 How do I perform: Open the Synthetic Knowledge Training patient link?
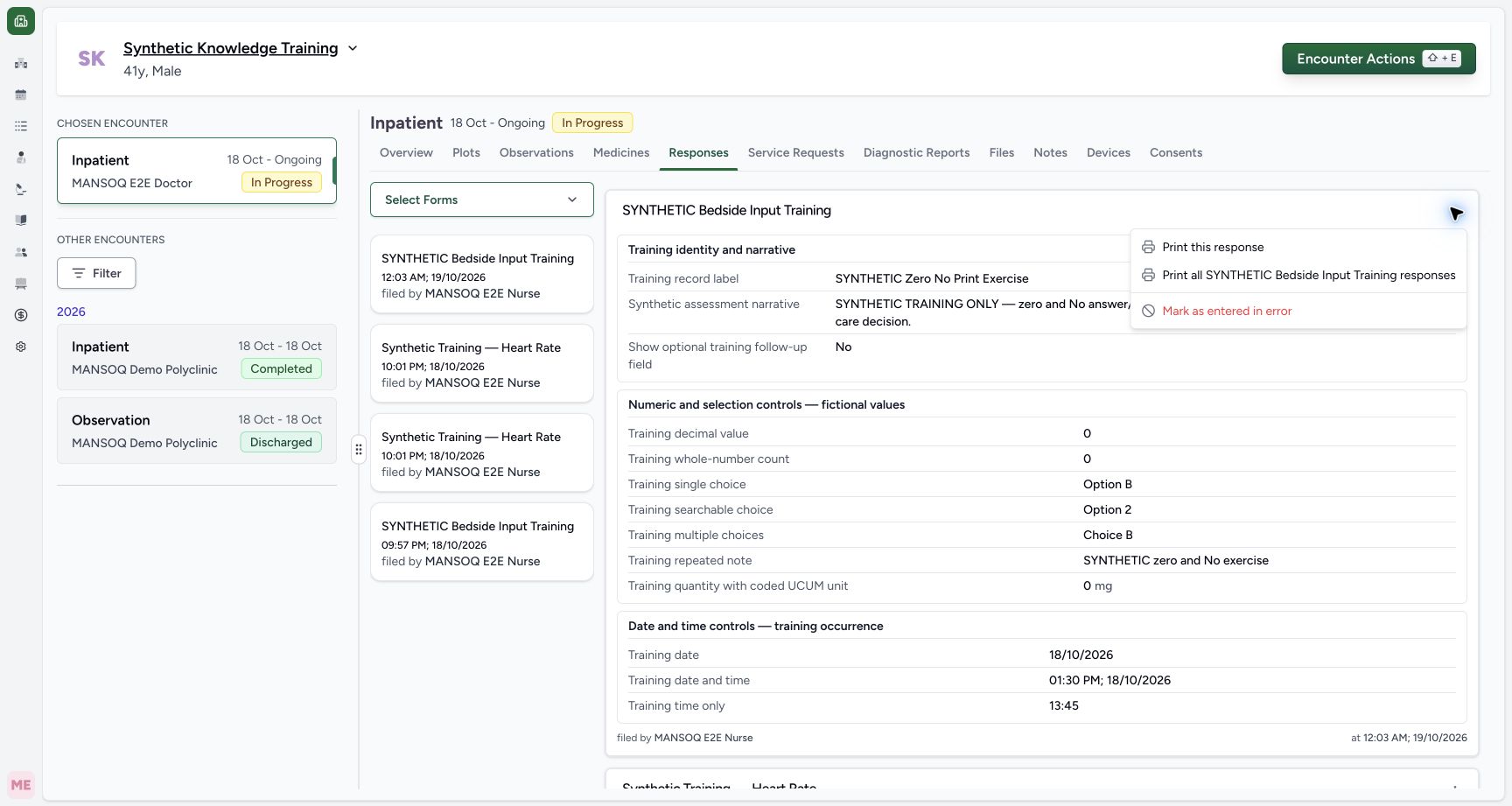point(231,48)
